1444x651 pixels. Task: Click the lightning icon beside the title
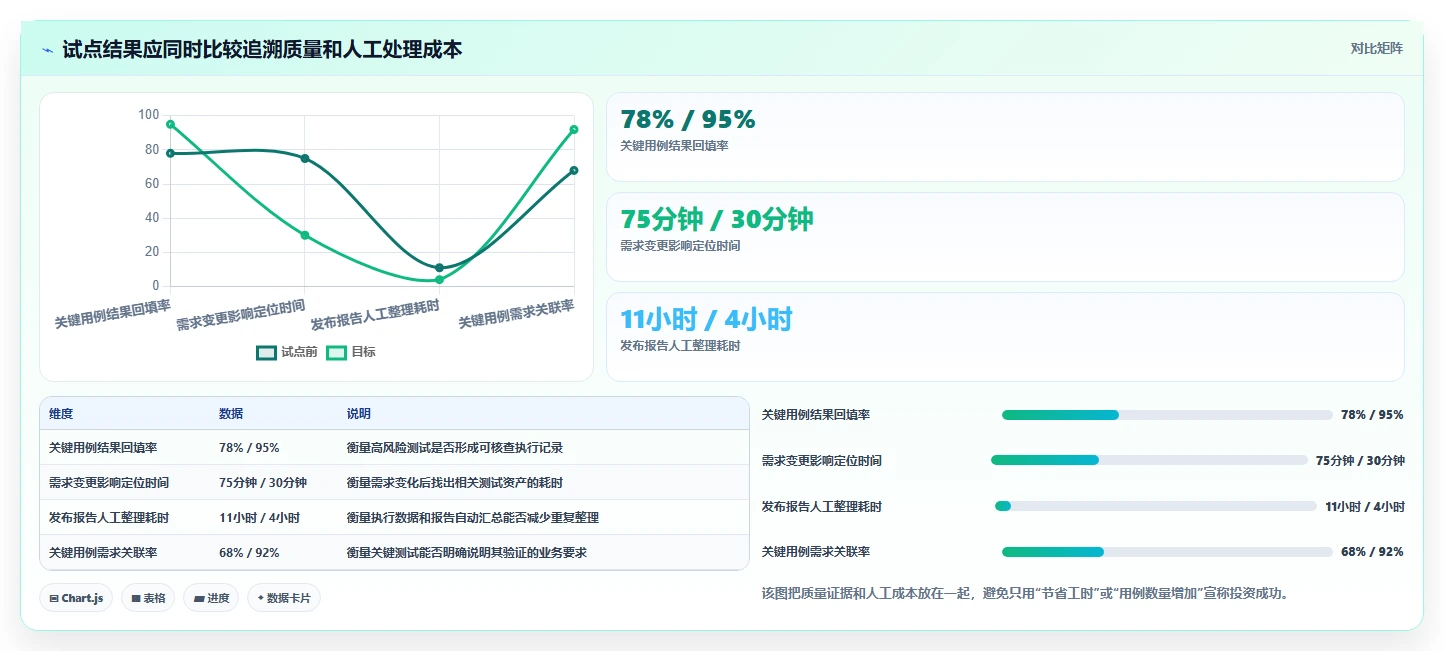click(x=48, y=50)
